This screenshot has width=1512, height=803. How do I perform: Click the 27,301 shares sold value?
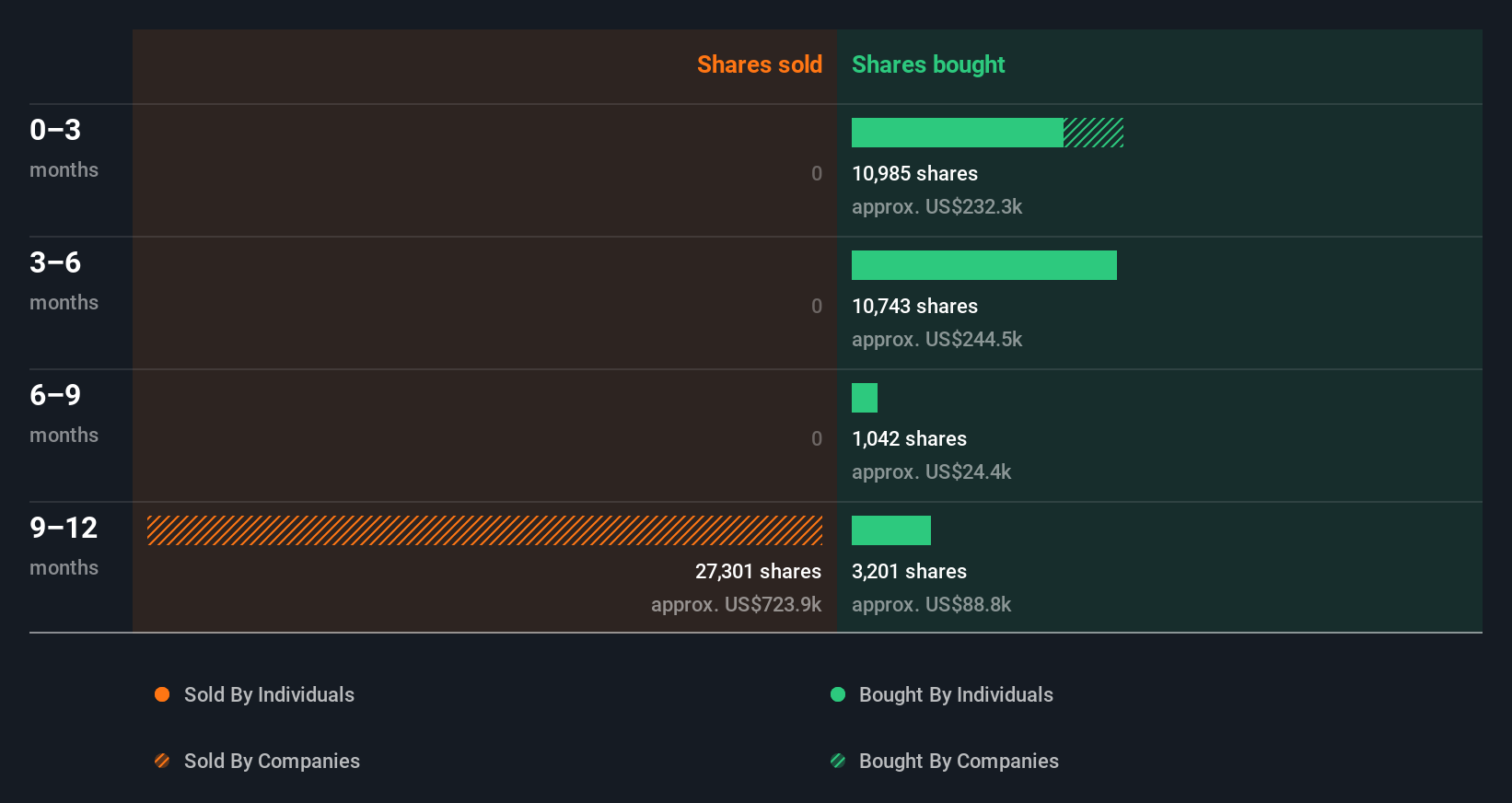[758, 571]
